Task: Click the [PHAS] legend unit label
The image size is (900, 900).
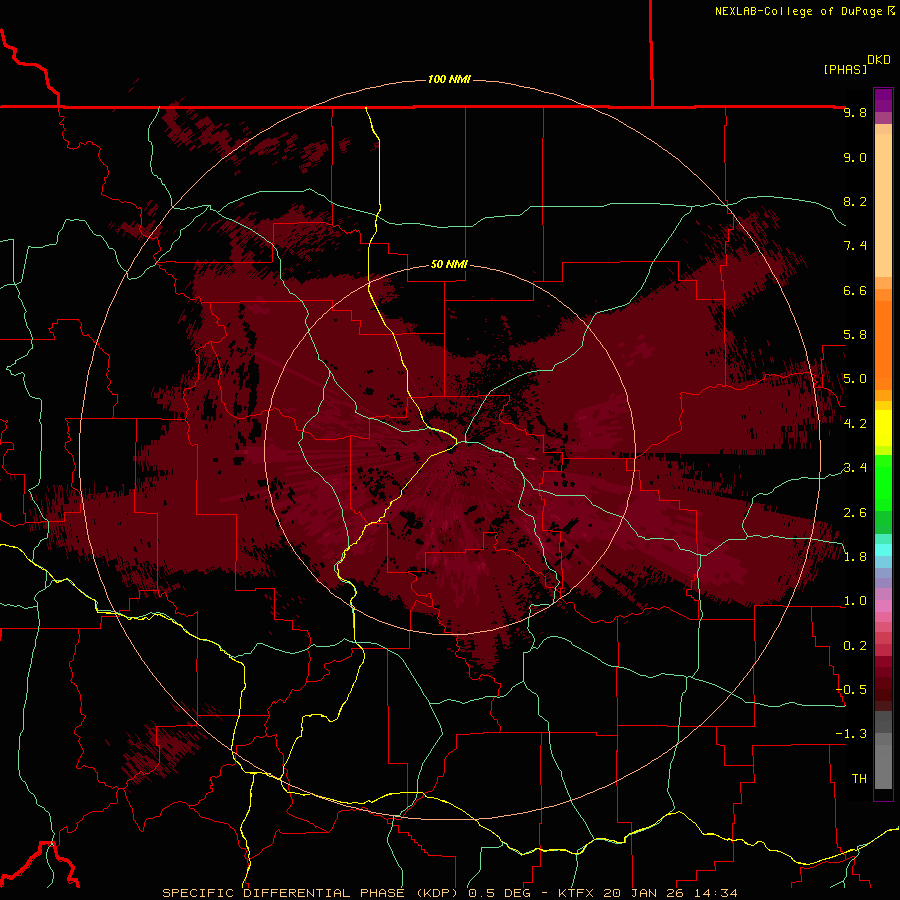Action: click(845, 70)
